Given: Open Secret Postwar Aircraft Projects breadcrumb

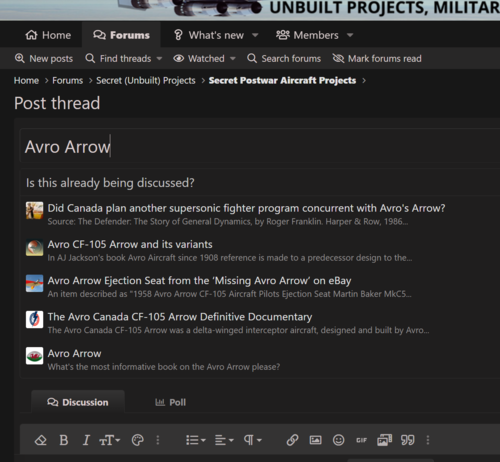Looking at the screenshot, I should point(282,81).
